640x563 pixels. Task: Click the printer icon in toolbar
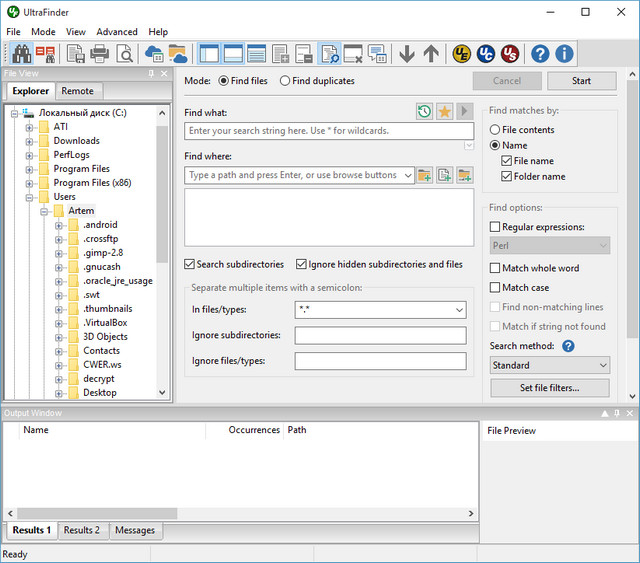(100, 54)
